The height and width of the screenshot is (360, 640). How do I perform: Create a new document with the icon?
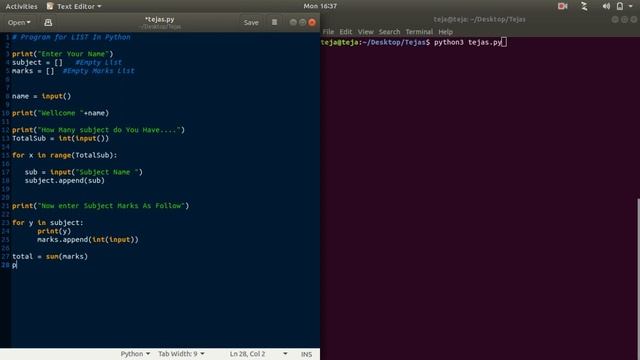pos(48,22)
